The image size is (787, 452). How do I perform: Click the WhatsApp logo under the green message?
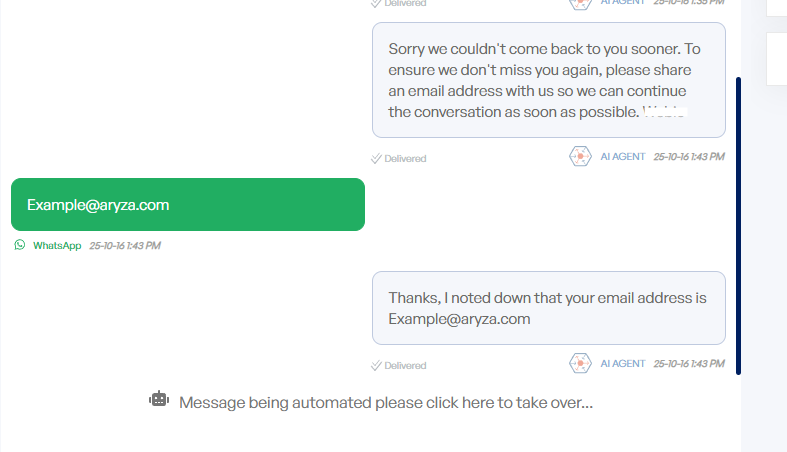coord(20,245)
